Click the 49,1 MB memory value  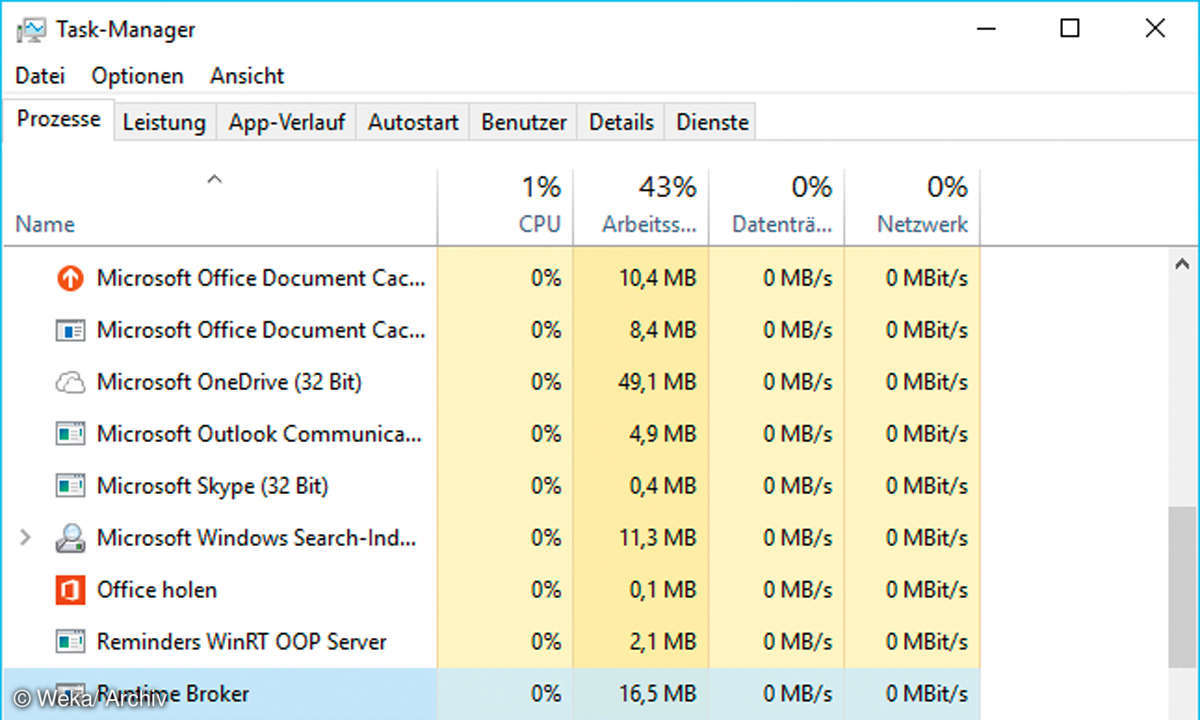(x=658, y=382)
